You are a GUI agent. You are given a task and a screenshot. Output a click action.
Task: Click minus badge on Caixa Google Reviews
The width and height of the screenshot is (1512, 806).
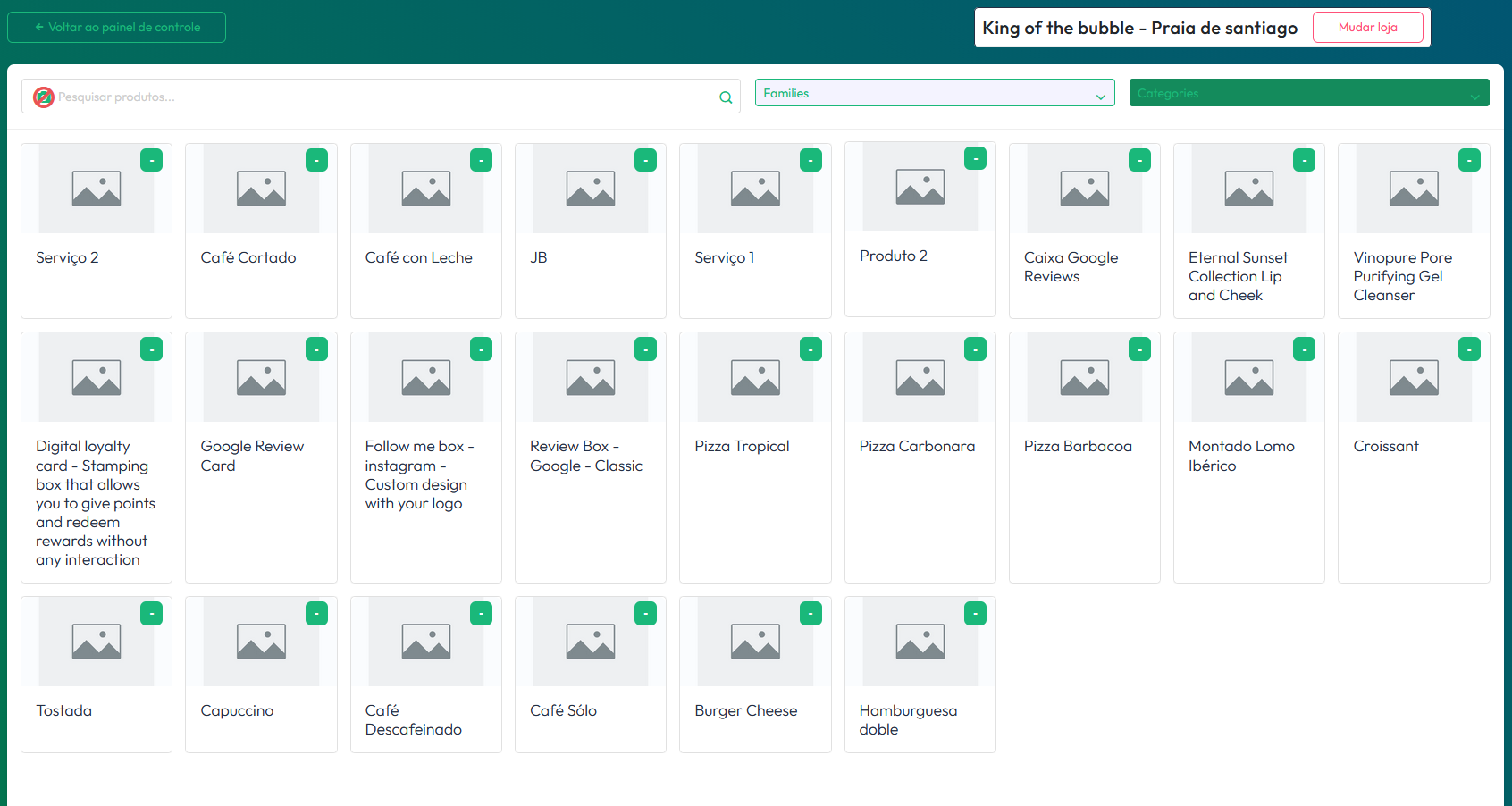[x=1139, y=160]
